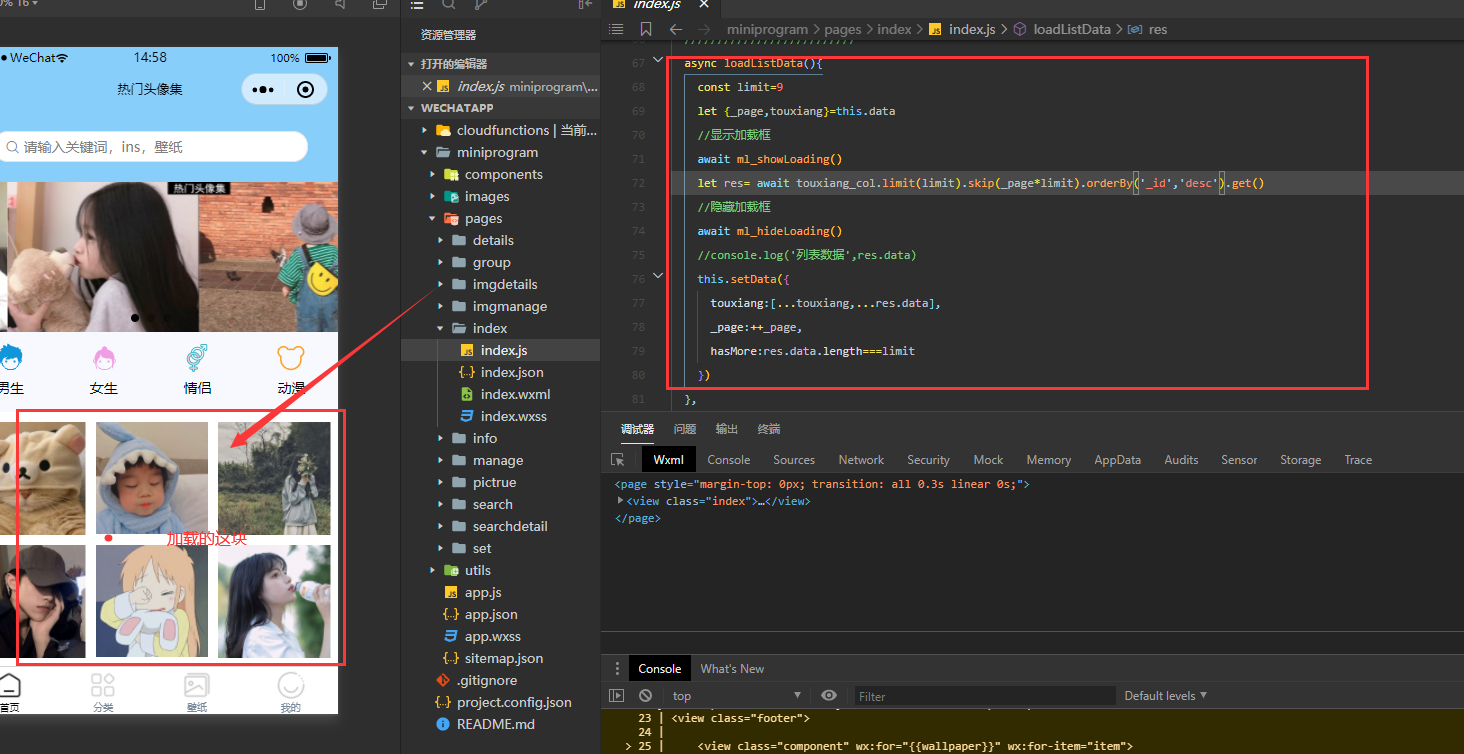Open README.md in the file tree
This screenshot has height=754, width=1464.
point(495,725)
